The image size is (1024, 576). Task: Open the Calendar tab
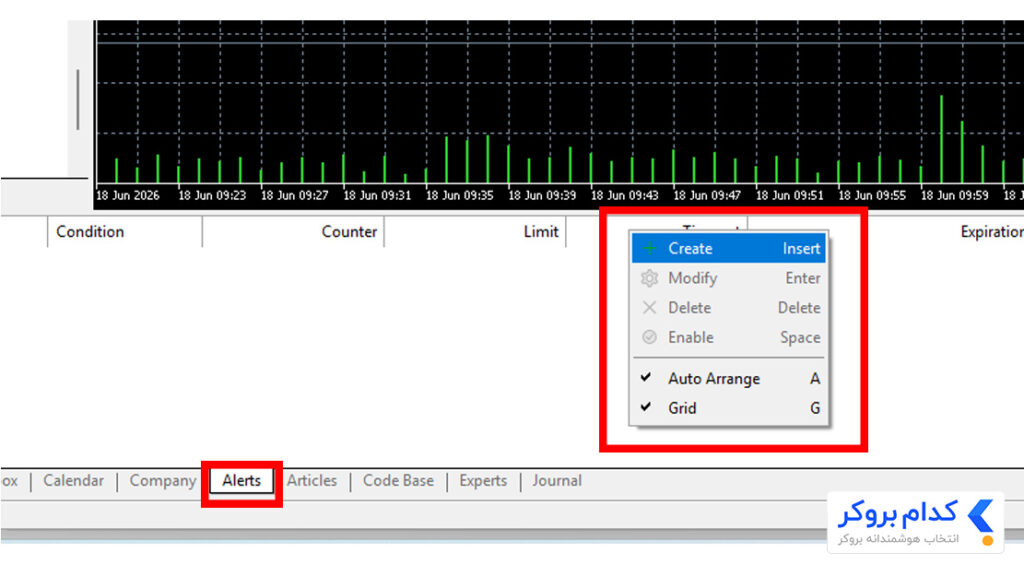coord(73,481)
